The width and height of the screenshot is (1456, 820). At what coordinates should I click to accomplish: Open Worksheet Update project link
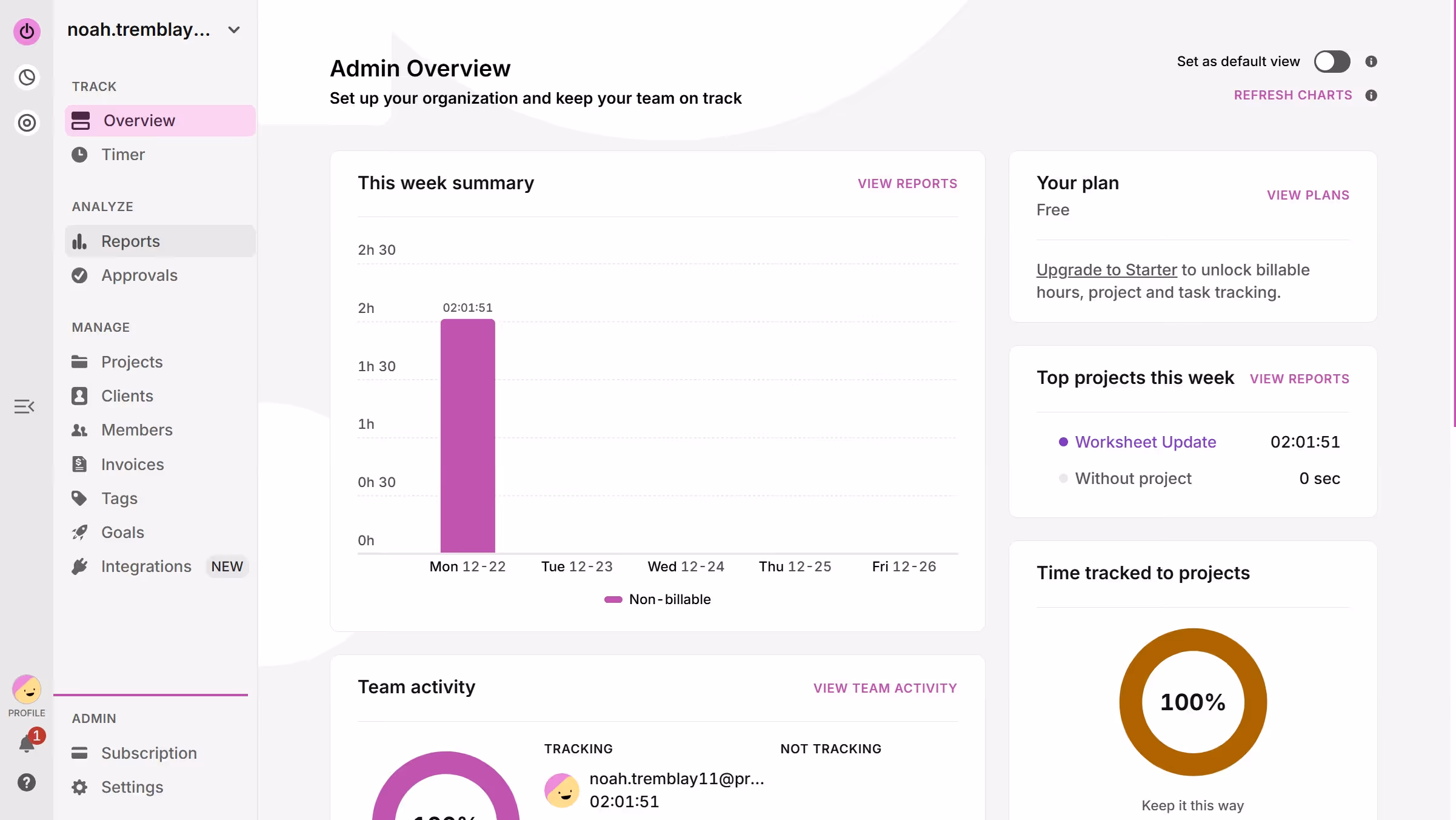point(1146,442)
